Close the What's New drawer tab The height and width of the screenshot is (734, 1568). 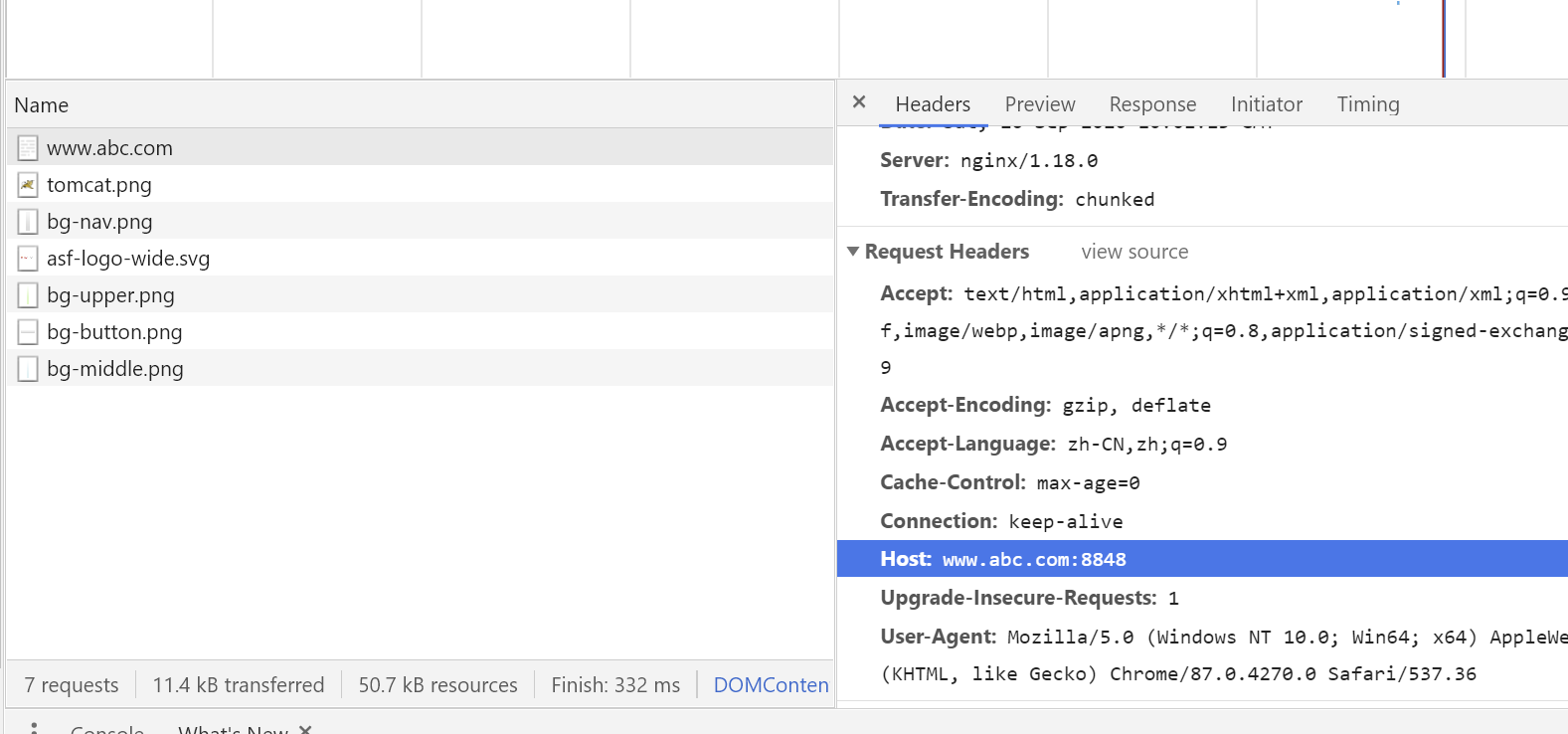[x=305, y=730]
